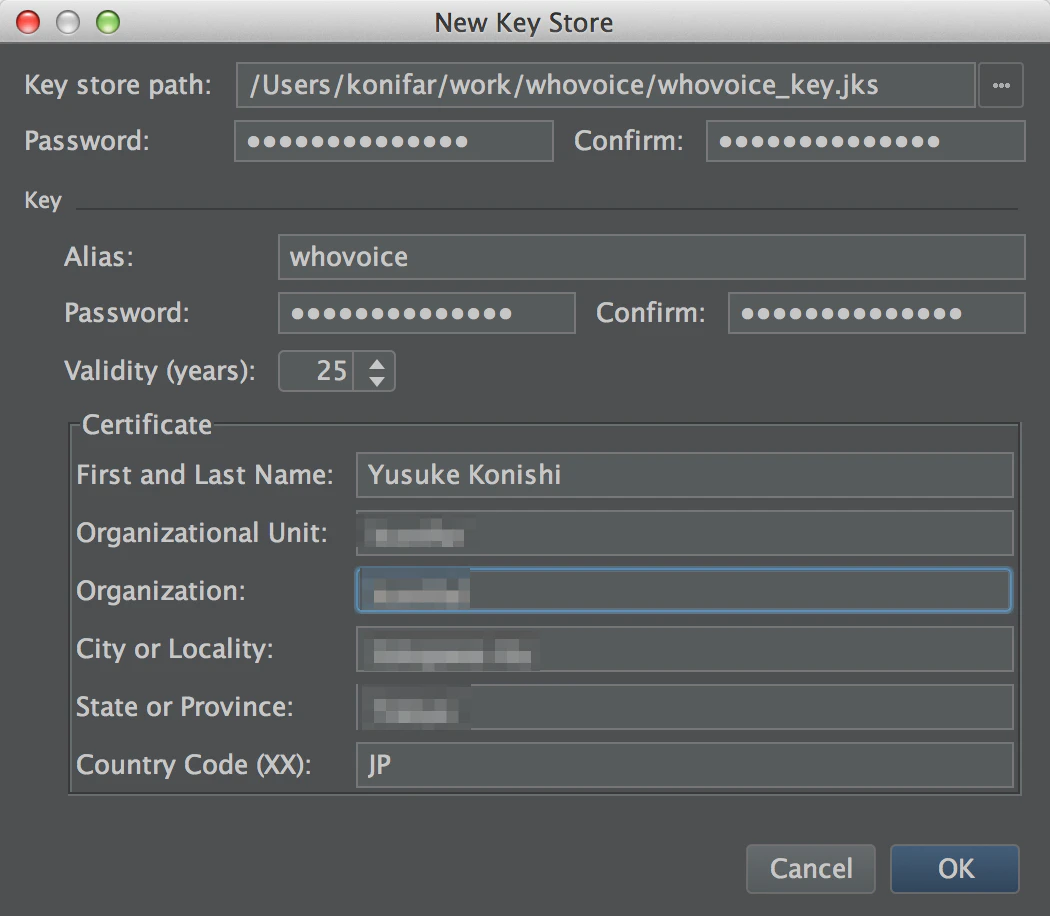1050x916 pixels.
Task: Click the First and Last Name field
Action: tap(684, 475)
